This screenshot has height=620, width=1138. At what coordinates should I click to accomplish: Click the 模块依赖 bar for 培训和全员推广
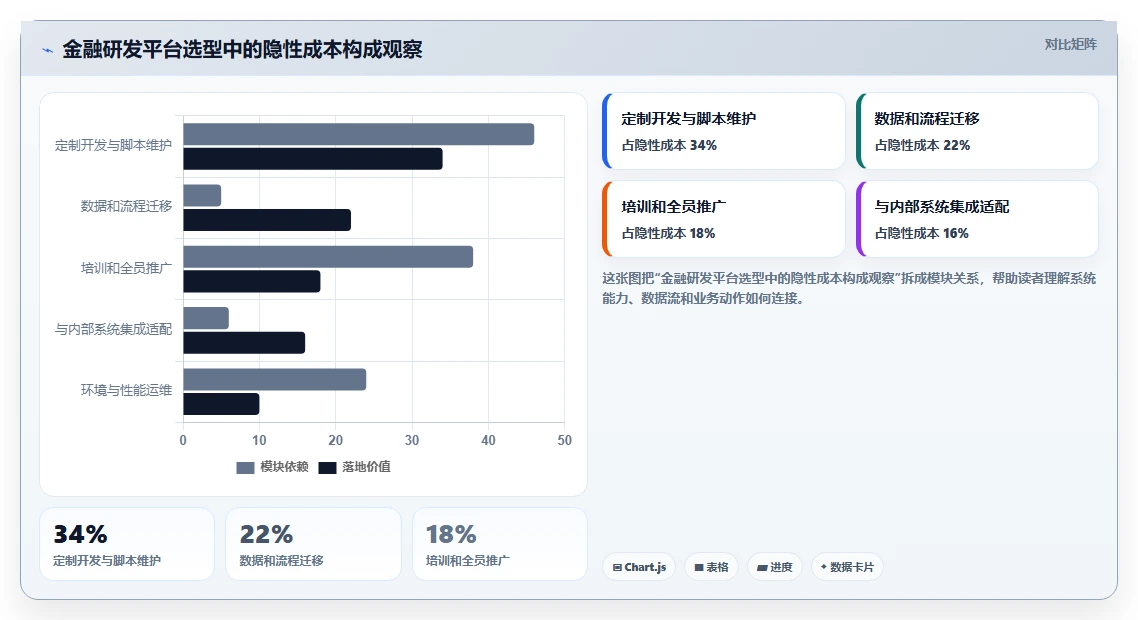pos(328,257)
